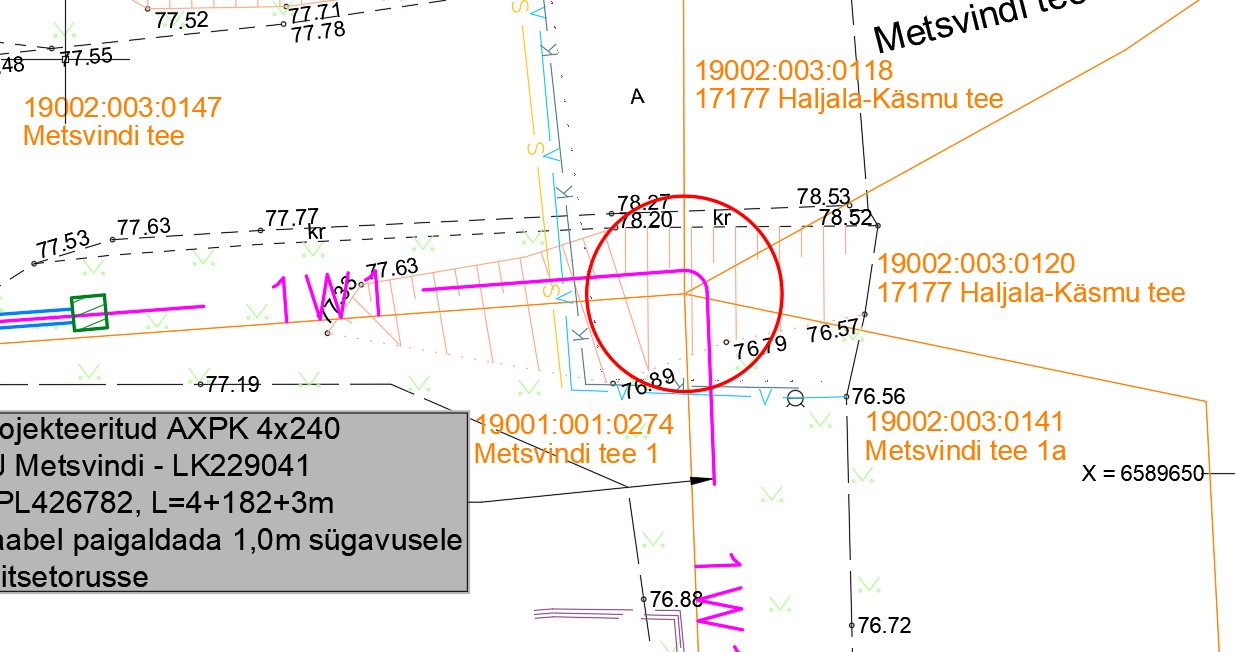
Task: Click parcel number 19002:003:0141
Action: 965,421
